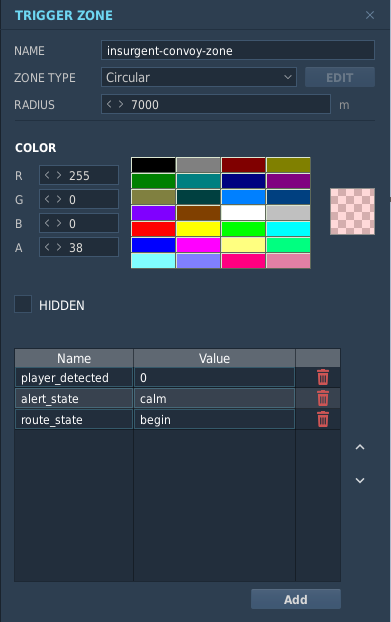Delete the alert_state property row
This screenshot has width=391, height=622.
(x=323, y=398)
